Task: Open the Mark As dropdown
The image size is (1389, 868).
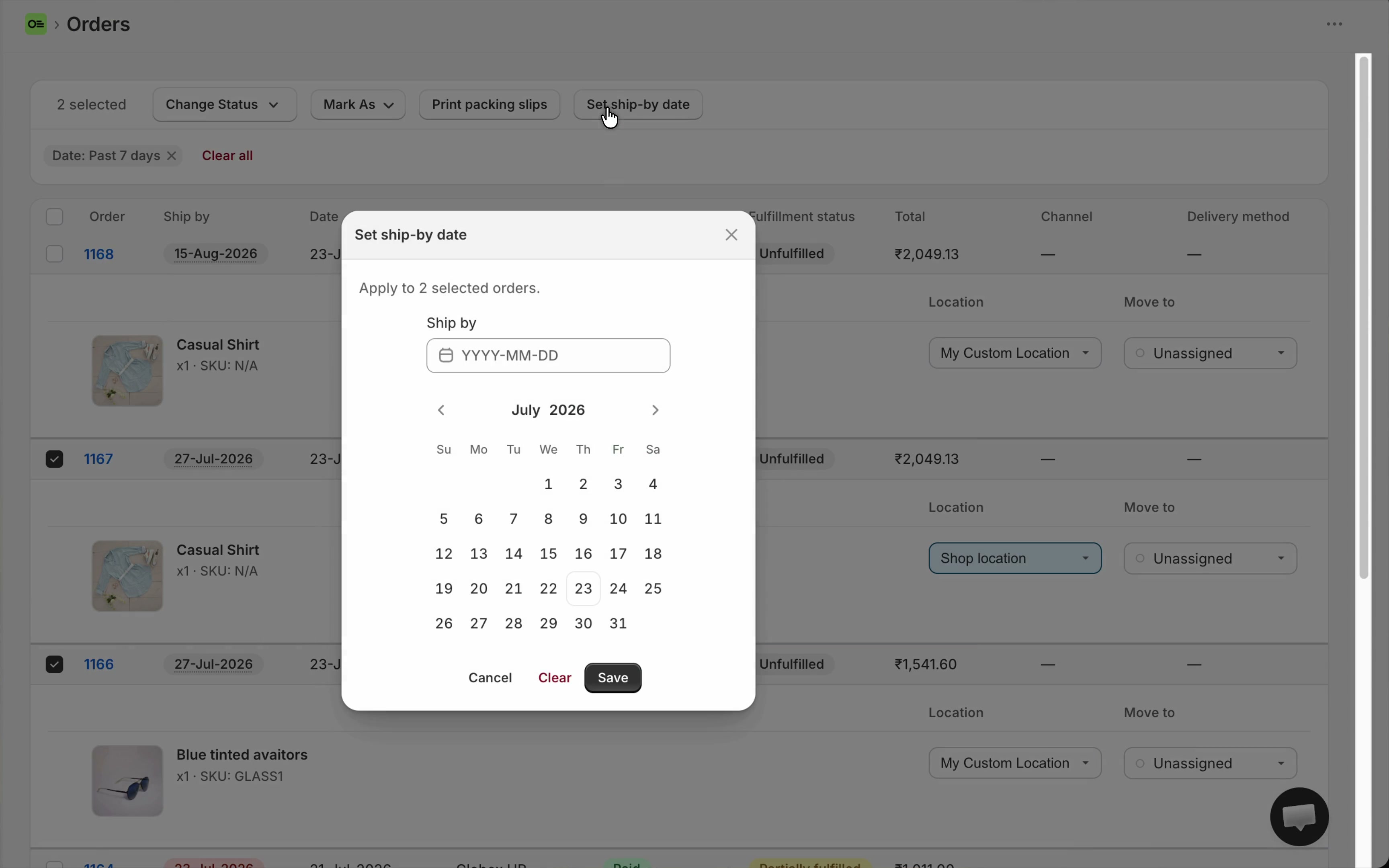Action: click(358, 104)
